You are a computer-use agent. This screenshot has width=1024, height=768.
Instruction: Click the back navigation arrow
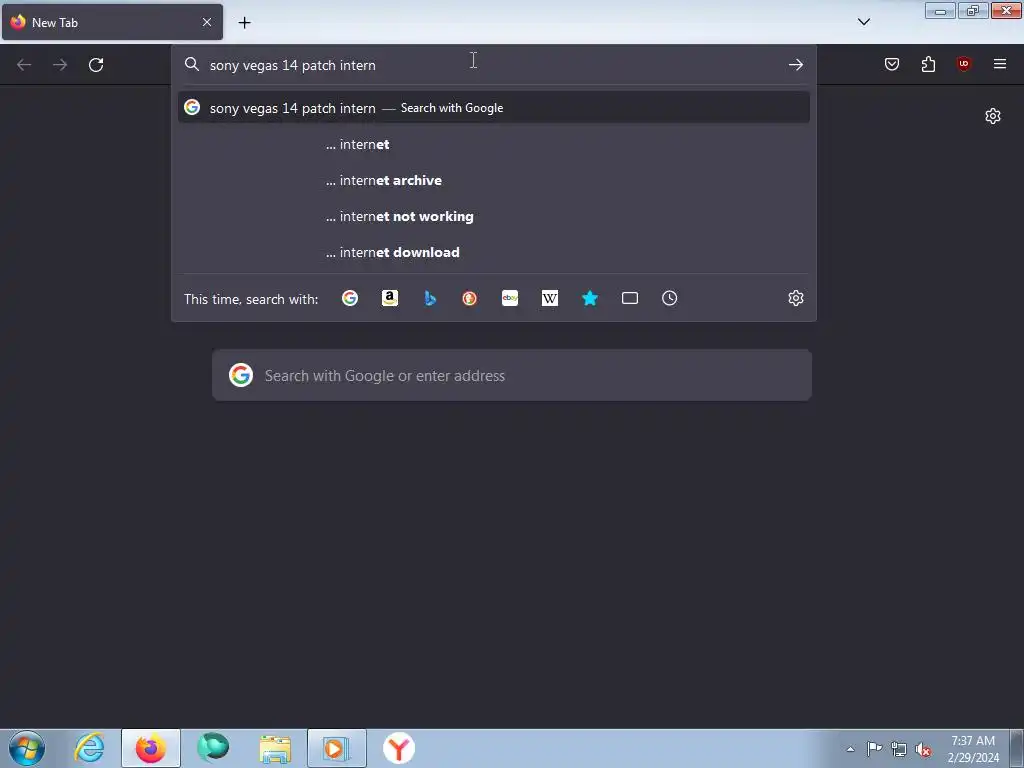(x=24, y=65)
